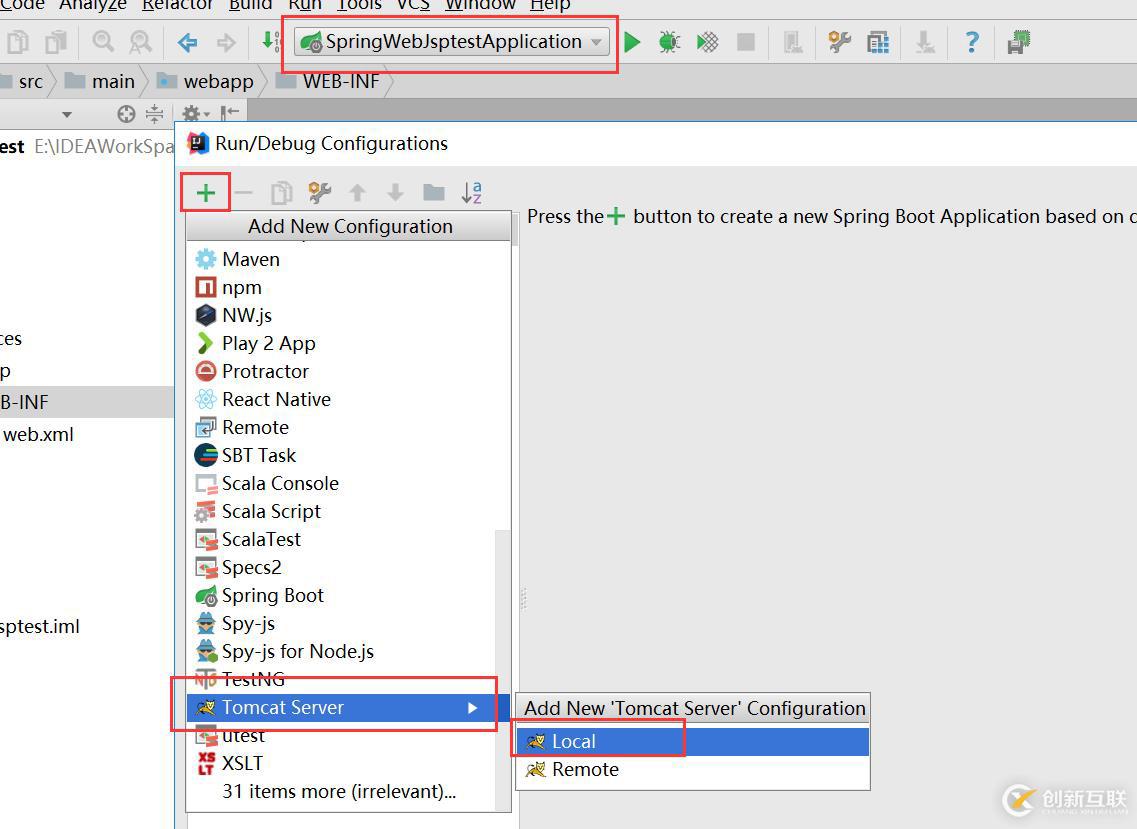Screen dimensions: 1137x829
Task: Select Specs2 configuration type
Action: [342, 567]
